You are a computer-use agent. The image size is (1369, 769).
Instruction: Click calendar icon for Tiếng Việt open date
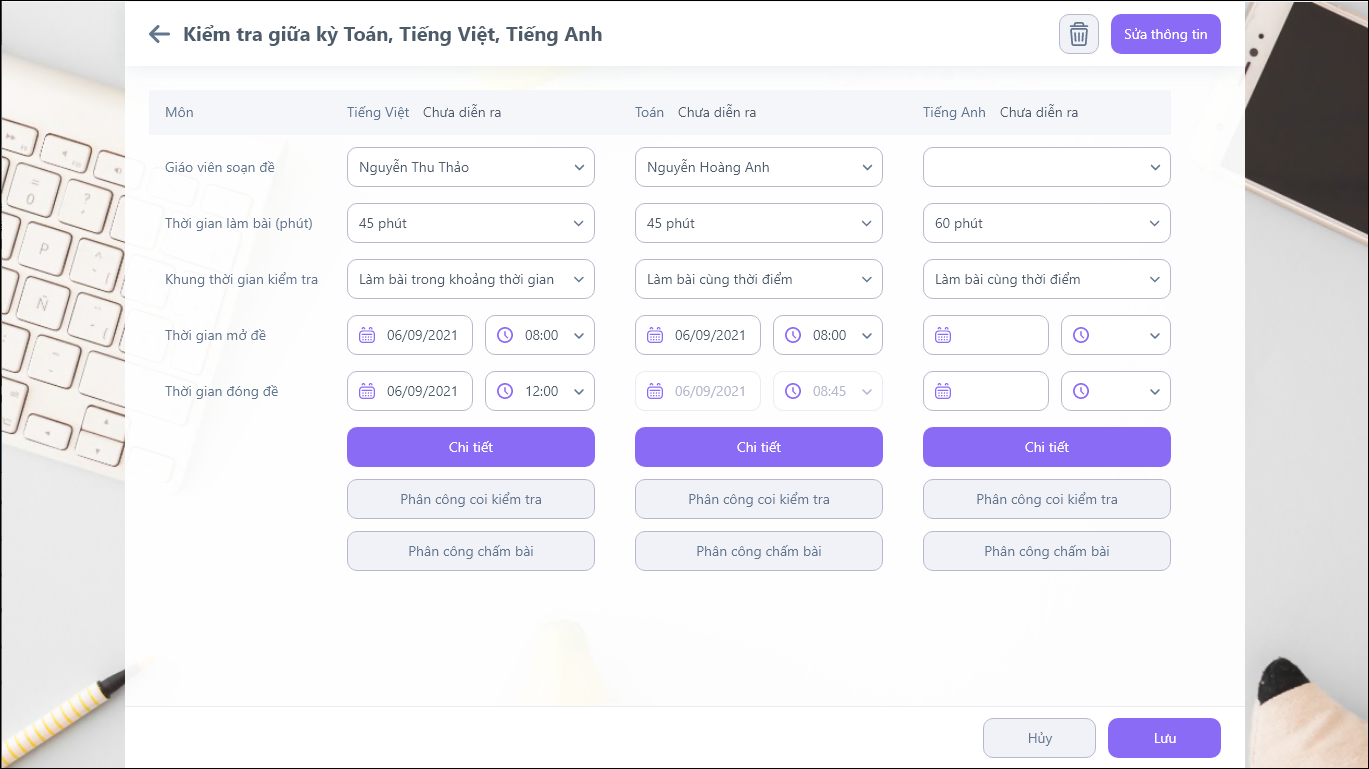367,335
